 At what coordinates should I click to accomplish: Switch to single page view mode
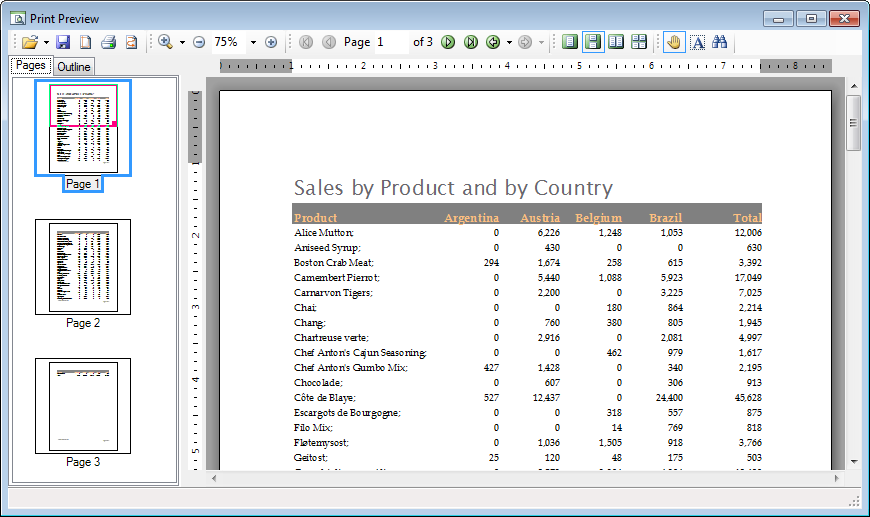[570, 42]
